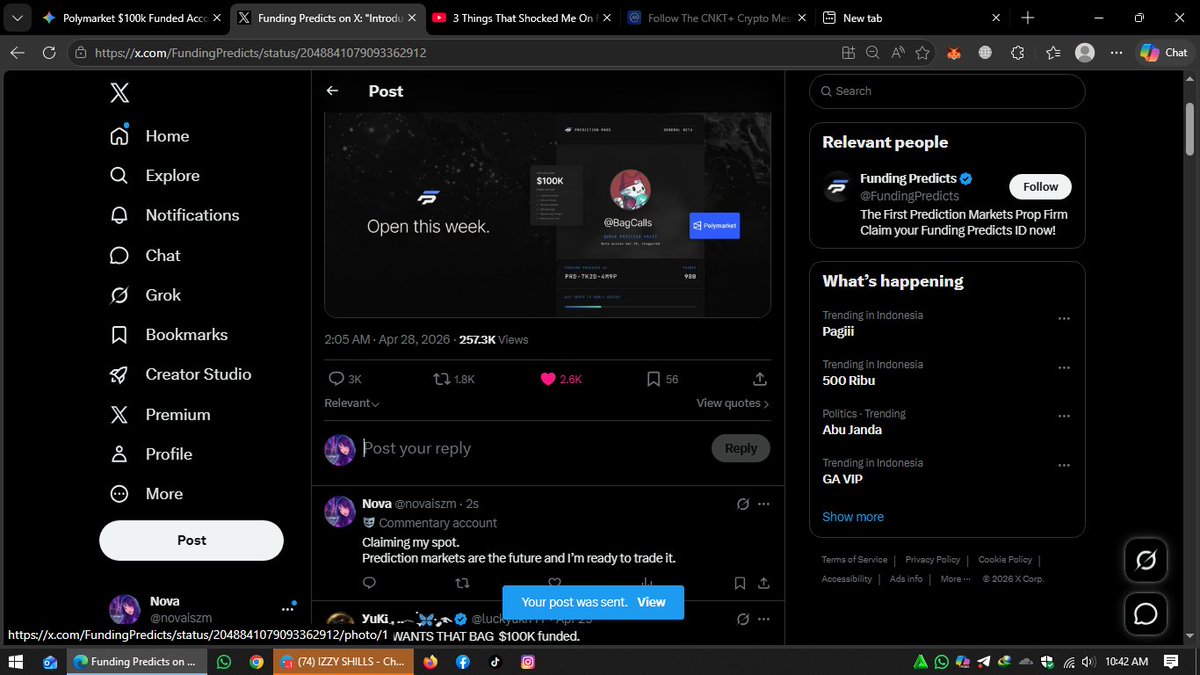The width and height of the screenshot is (1200, 675).
Task: Open options for the Abu Janda trend
Action: pos(1064,416)
